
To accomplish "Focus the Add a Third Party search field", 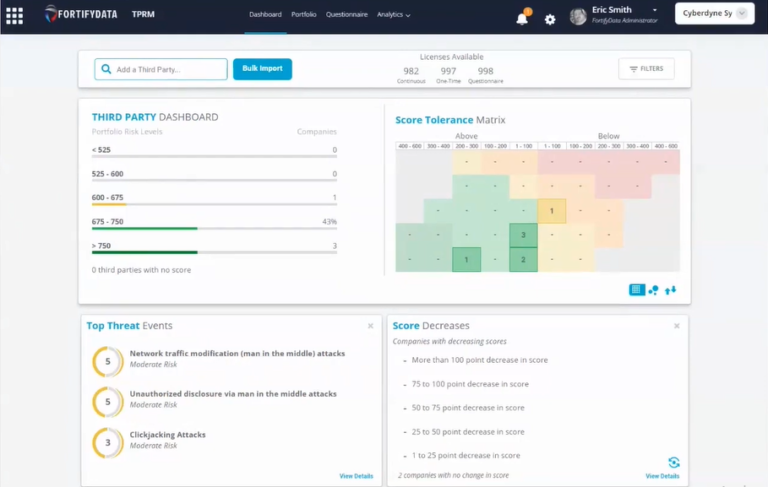I will (161, 69).
